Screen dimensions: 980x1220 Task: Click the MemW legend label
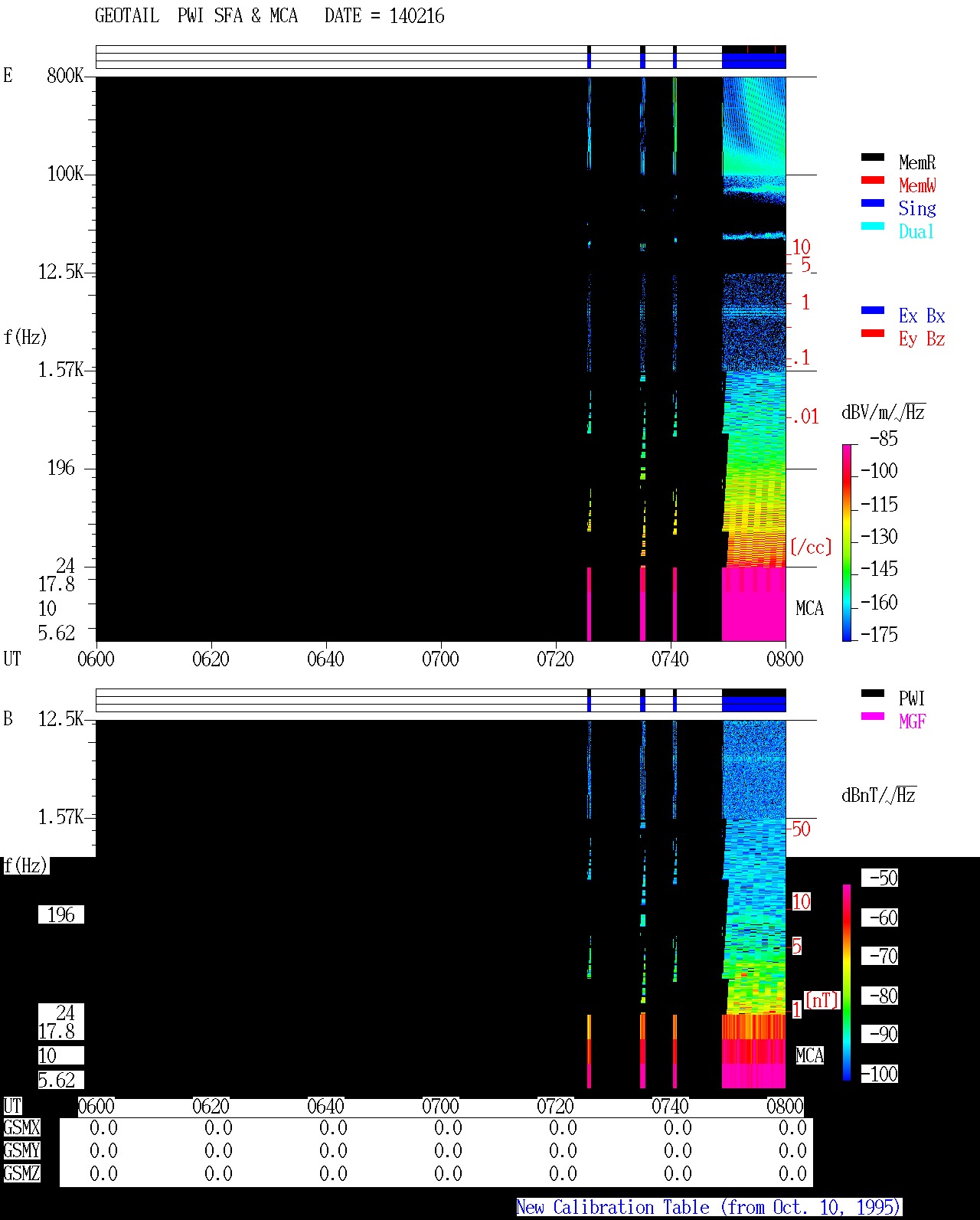pyautogui.click(x=917, y=185)
